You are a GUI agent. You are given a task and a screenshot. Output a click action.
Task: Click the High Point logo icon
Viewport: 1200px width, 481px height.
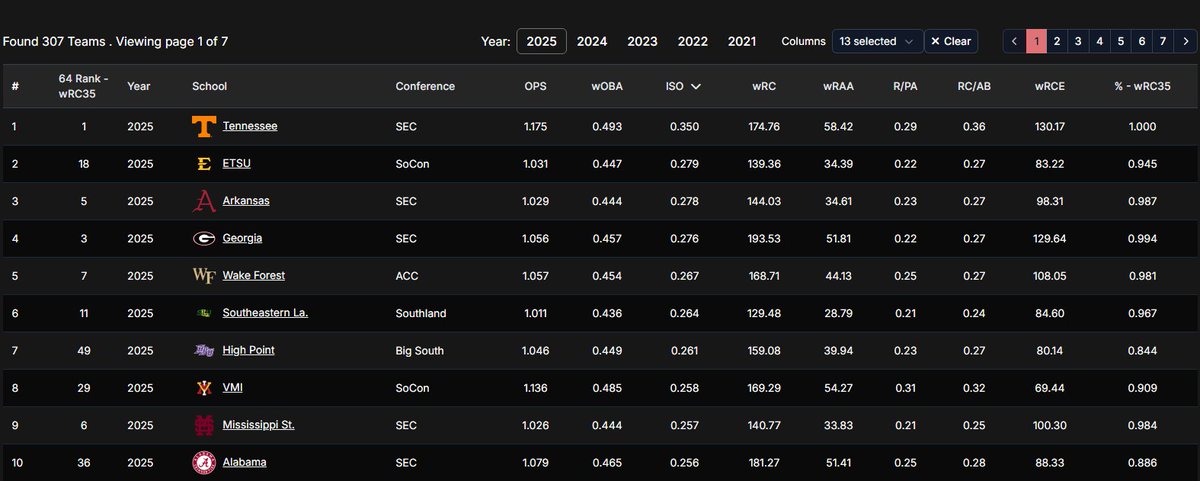[x=204, y=351]
